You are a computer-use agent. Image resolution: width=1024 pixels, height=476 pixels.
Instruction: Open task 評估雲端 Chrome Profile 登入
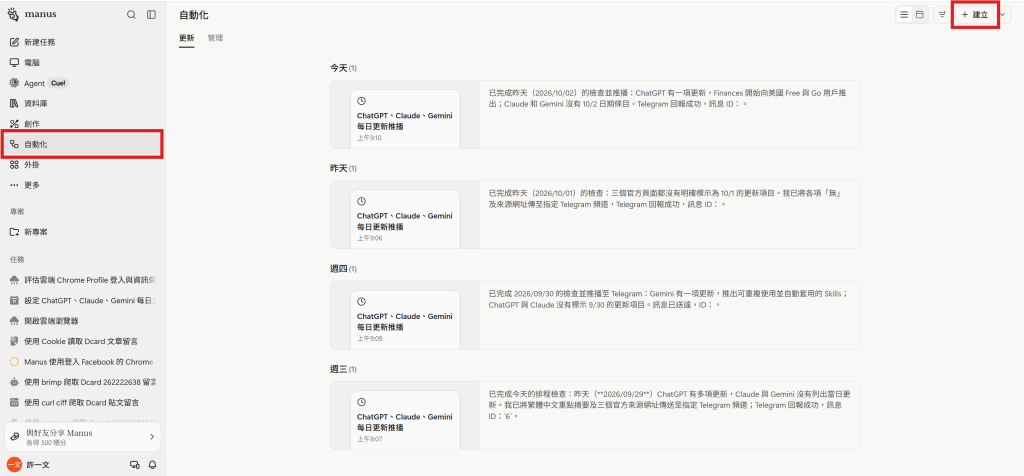click(82, 280)
